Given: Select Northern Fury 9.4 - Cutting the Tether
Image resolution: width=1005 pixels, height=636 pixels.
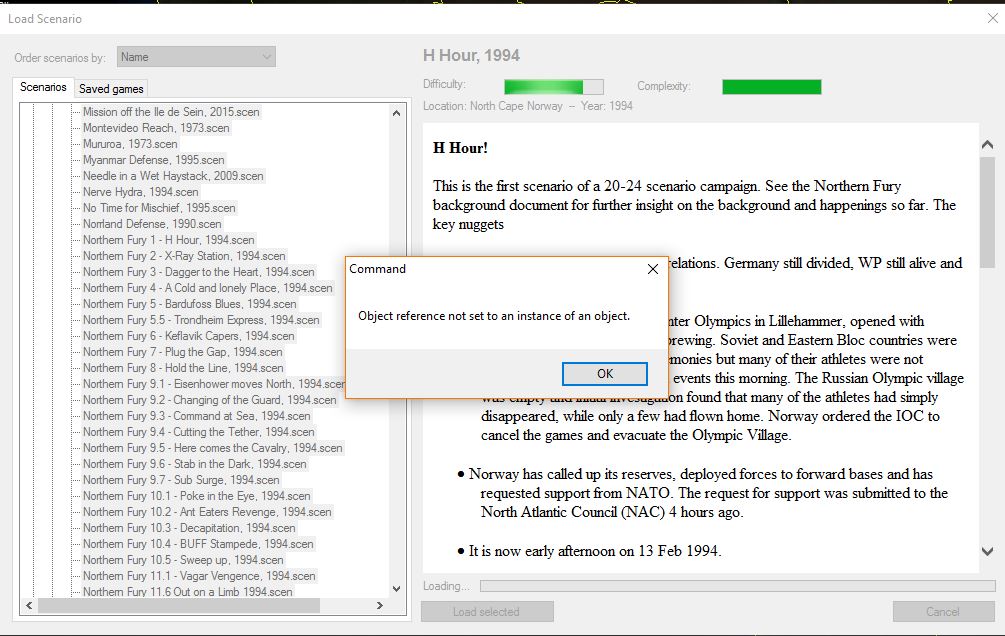Looking at the screenshot, I should 199,432.
